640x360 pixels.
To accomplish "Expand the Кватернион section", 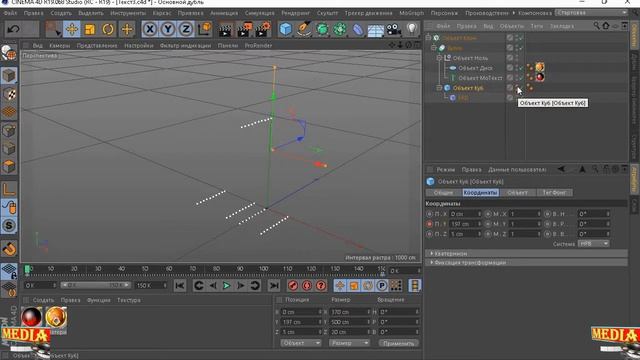I will click(527, 253).
